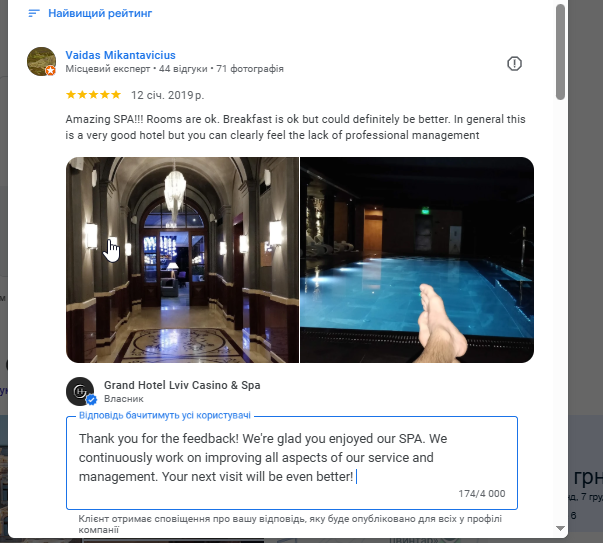Viewport: 603px width, 543px height.
Task: Click the scrollbar down arrow
Action: [560, 528]
